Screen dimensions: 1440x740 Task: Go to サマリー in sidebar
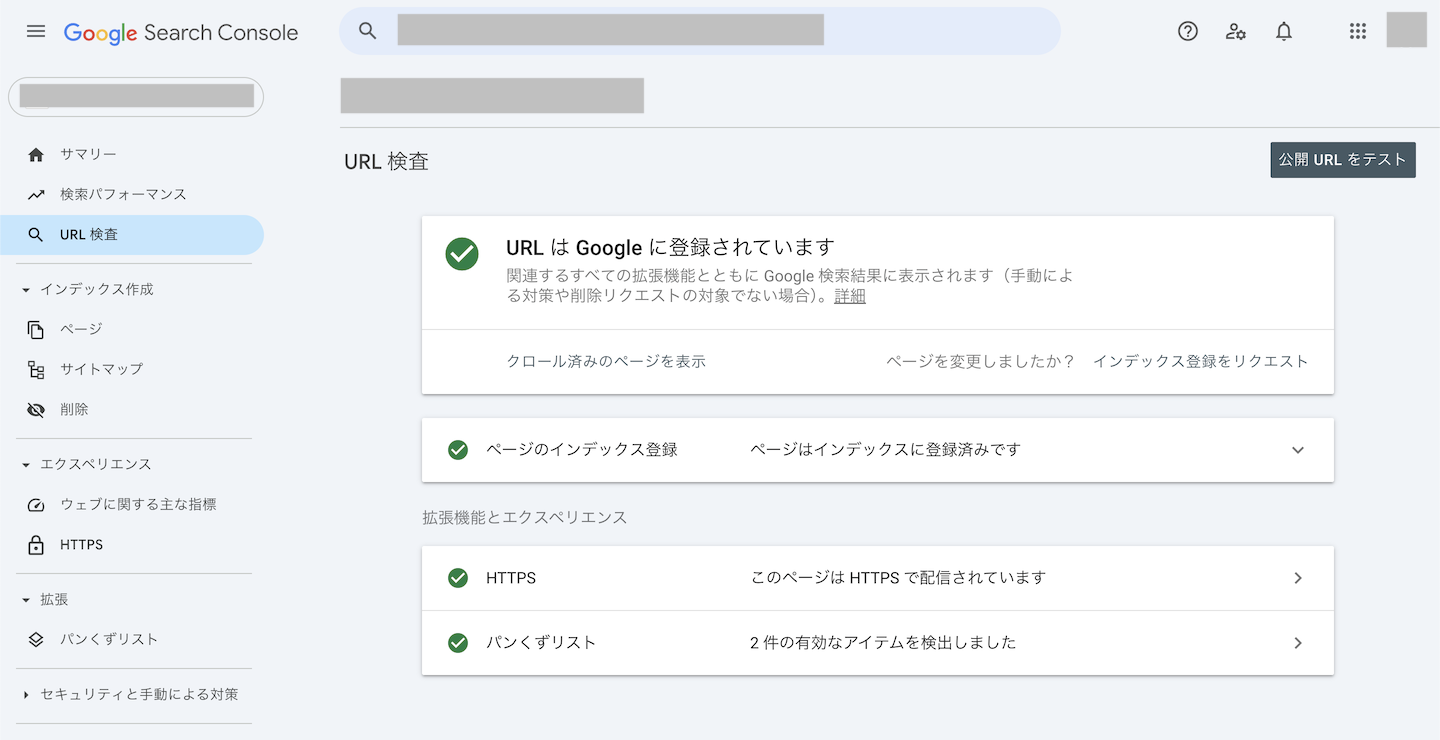132,154
